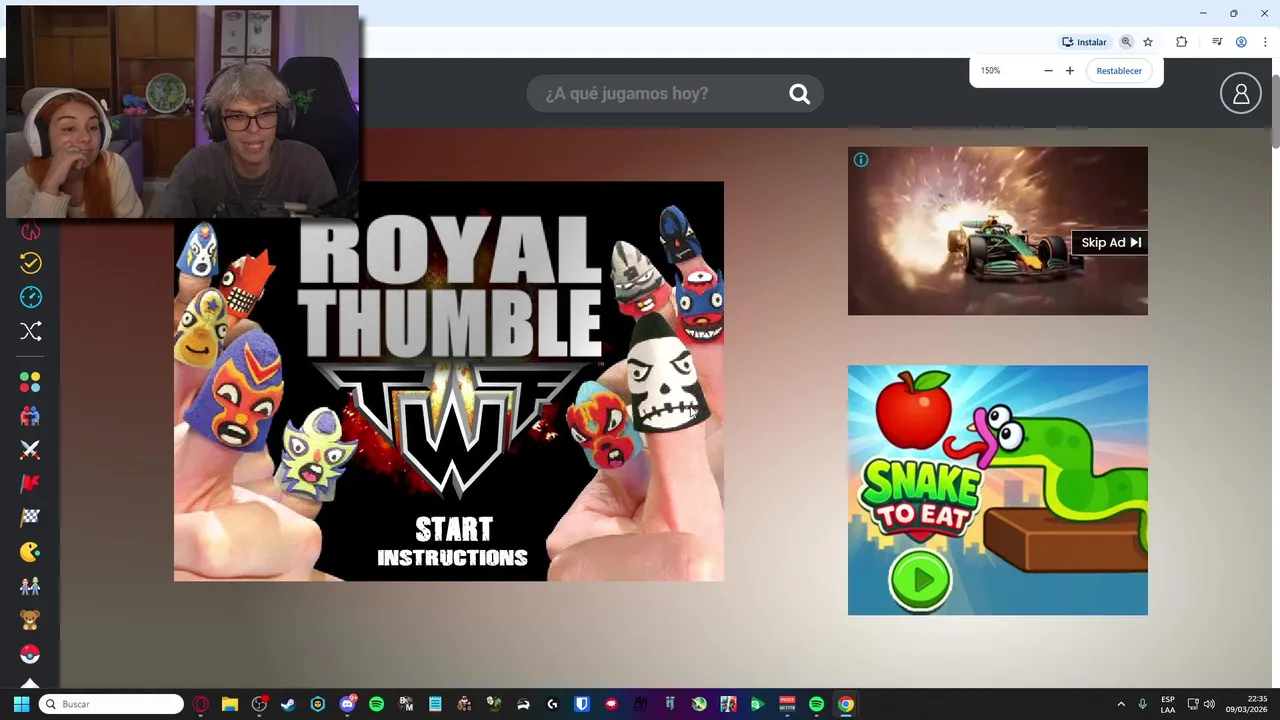Open the volume control tray icon
Screen dimensions: 1280x720
[1209, 704]
